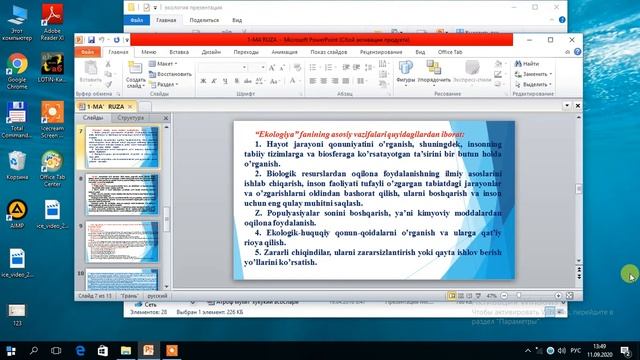The height and width of the screenshot is (360, 640).
Task: Open the Change Case (Aa) dropdown
Action: click(x=275, y=81)
